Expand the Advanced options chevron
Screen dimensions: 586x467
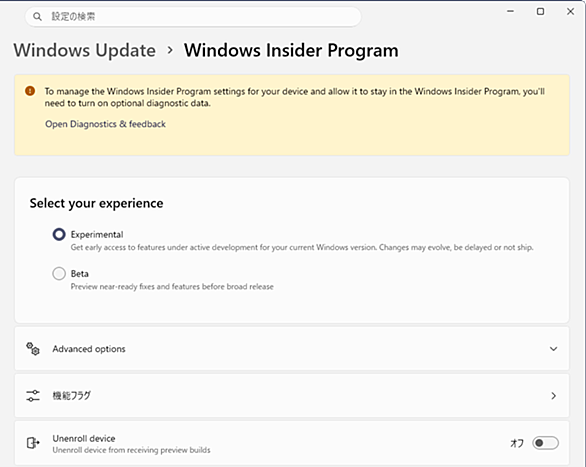pyautogui.click(x=553, y=349)
